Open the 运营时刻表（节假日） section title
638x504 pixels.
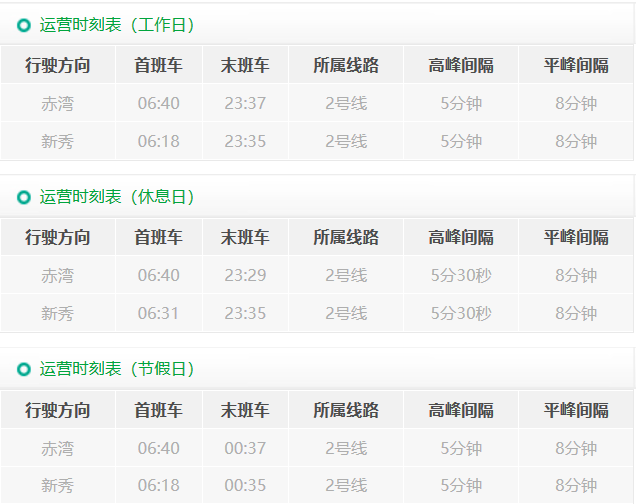click(117, 370)
